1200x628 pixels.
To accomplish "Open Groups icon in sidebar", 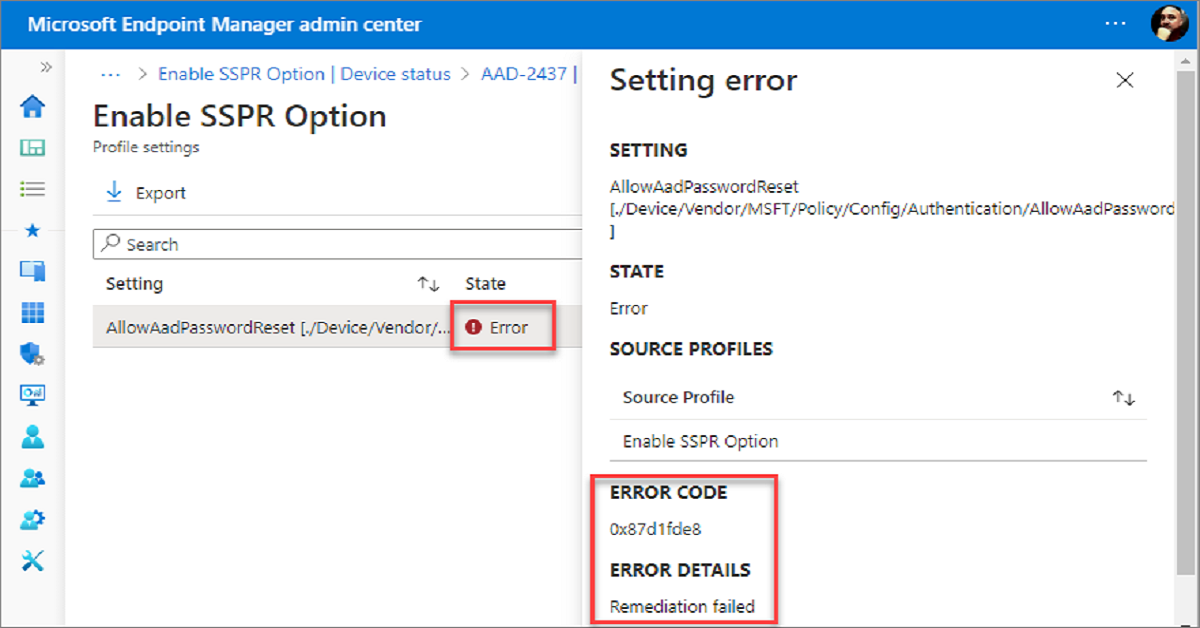I will pos(33,478).
